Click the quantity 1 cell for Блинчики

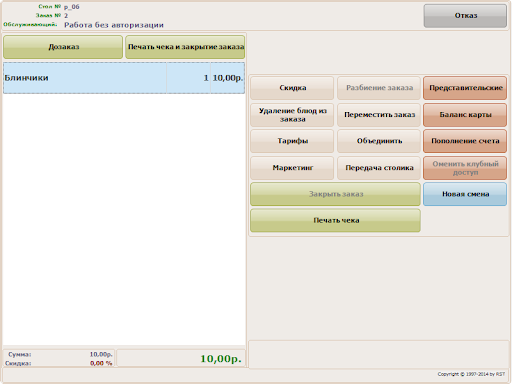(188, 78)
